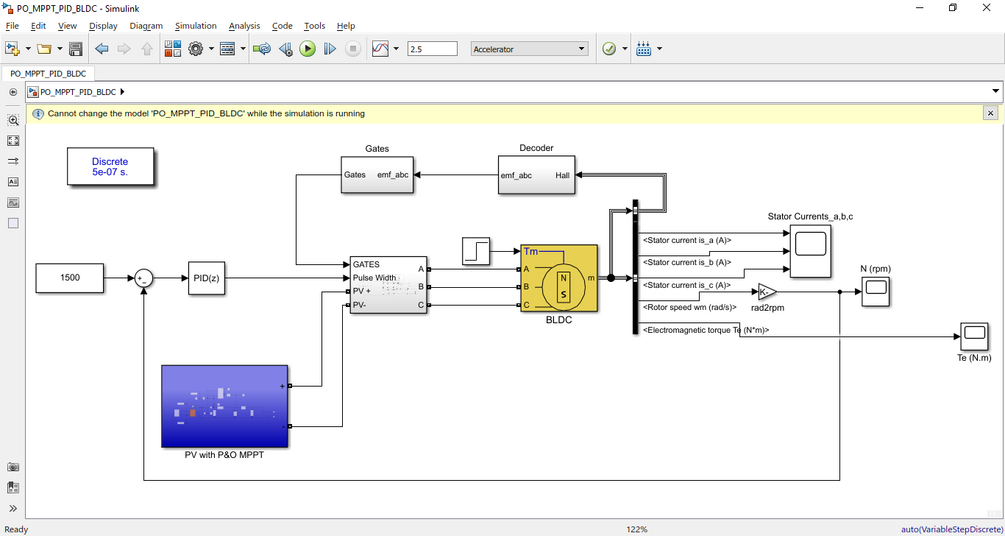This screenshot has height=536, width=1005.
Task: Expand the bottom-left palette chevrons
Action: 13,508
